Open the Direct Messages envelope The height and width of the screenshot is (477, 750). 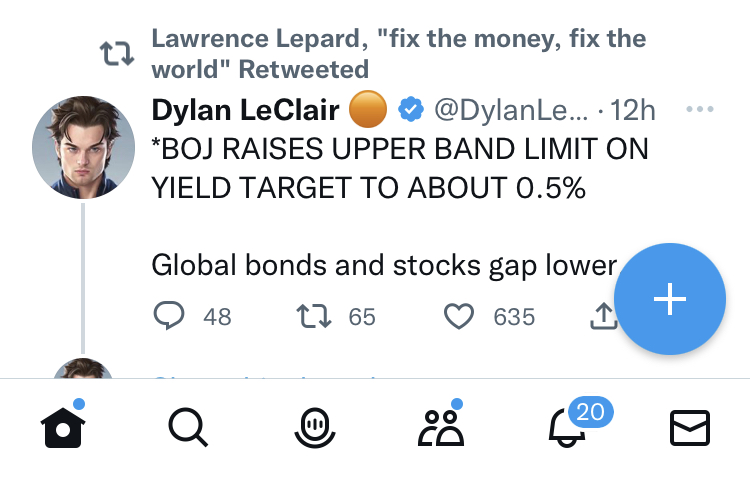coord(689,428)
